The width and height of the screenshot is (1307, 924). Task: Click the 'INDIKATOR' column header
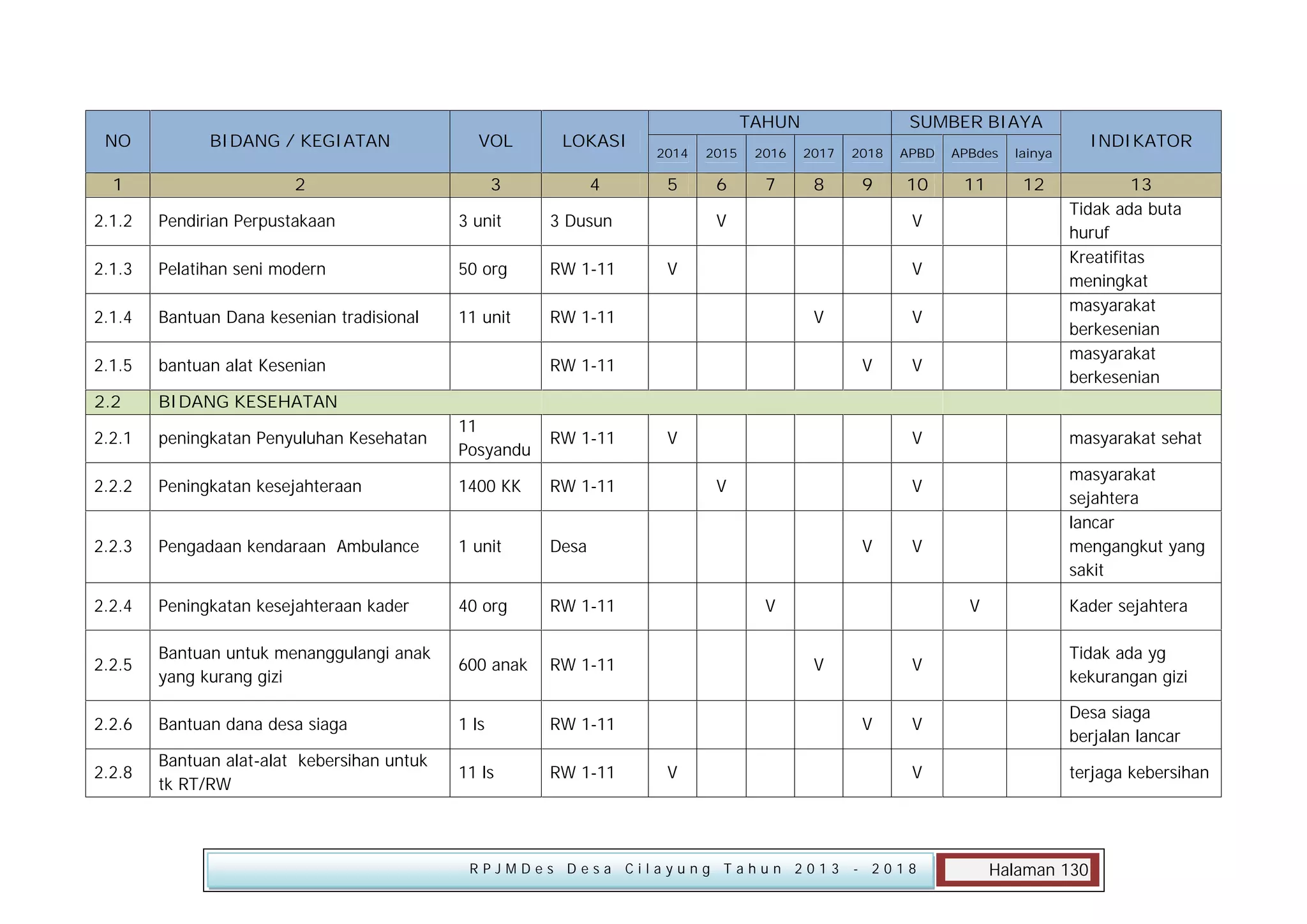click(x=1140, y=141)
